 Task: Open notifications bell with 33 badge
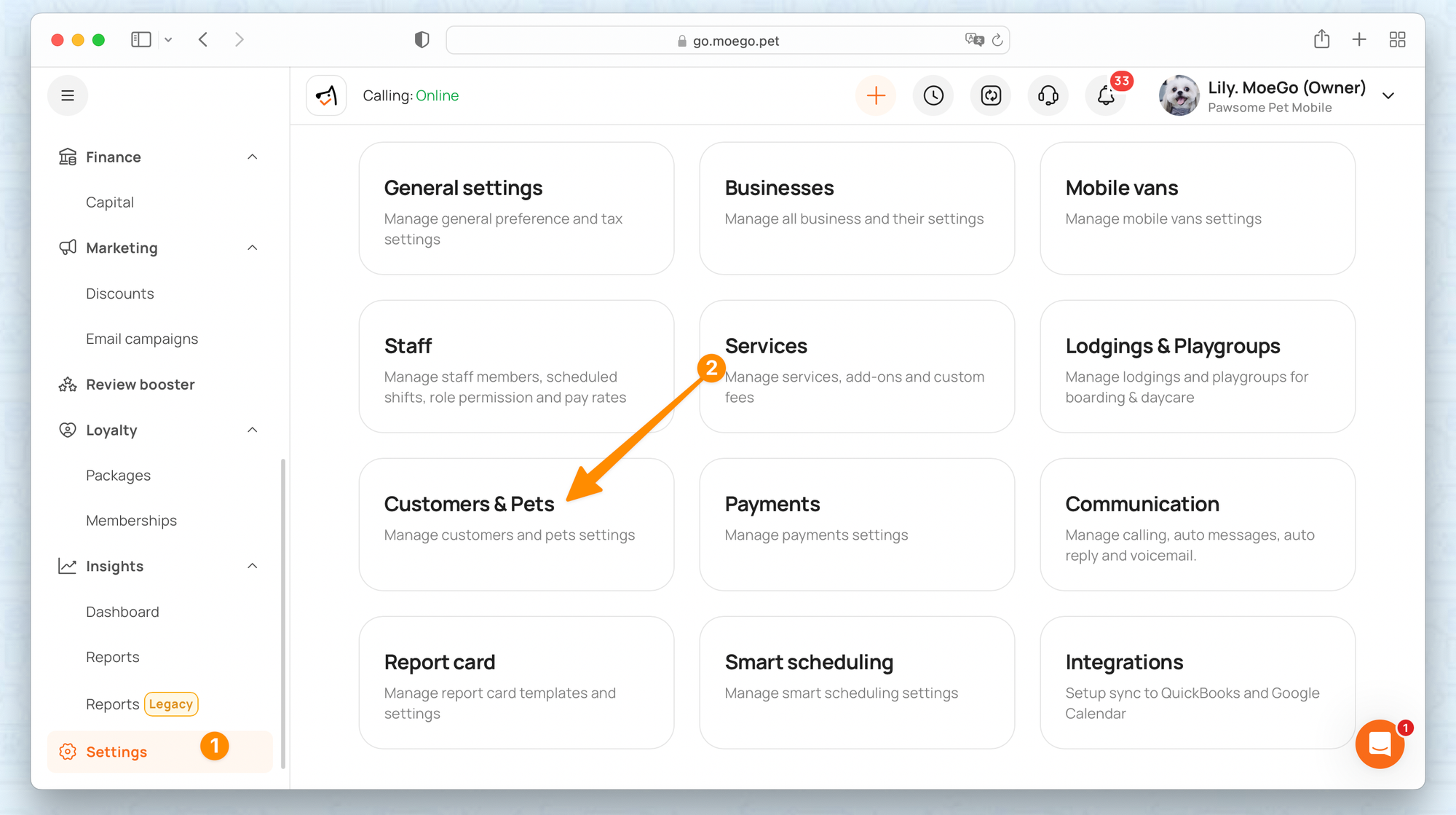pyautogui.click(x=1106, y=95)
